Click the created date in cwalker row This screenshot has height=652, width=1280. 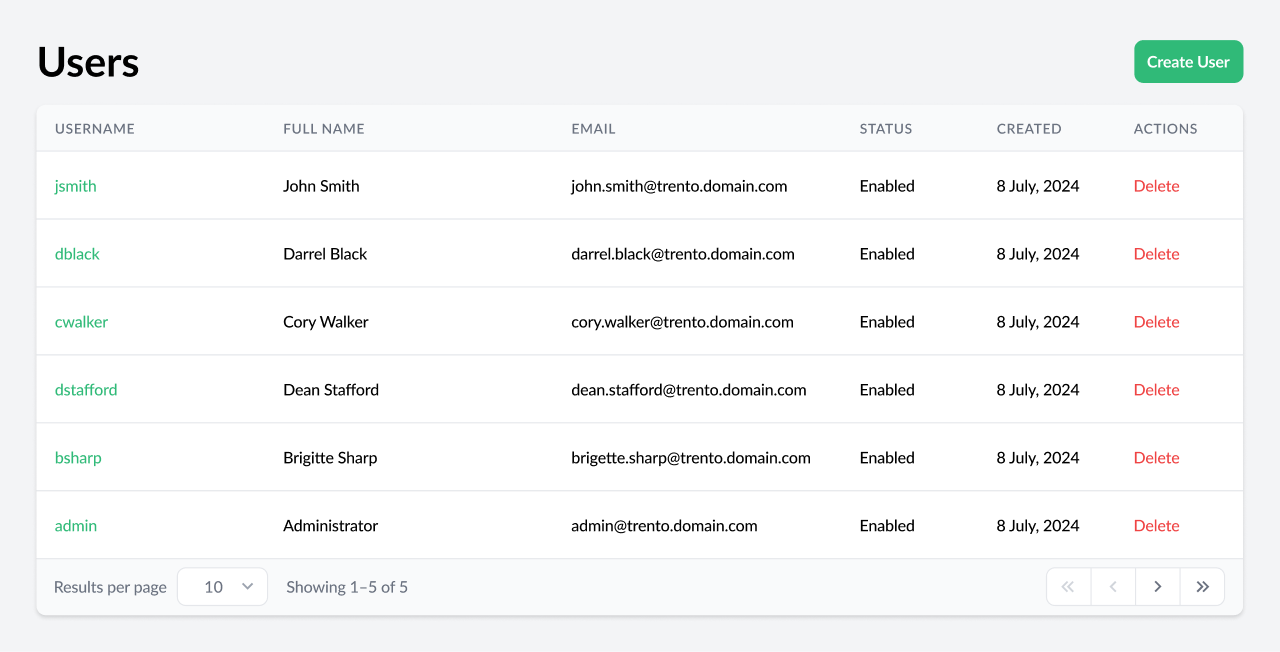pyautogui.click(x=1038, y=322)
